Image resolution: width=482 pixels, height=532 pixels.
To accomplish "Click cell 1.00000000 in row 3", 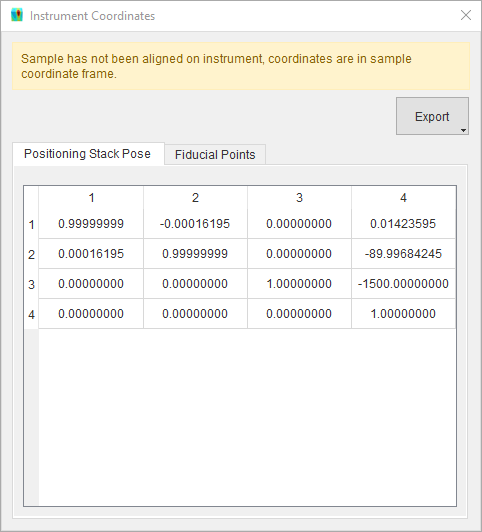I will (299, 284).
